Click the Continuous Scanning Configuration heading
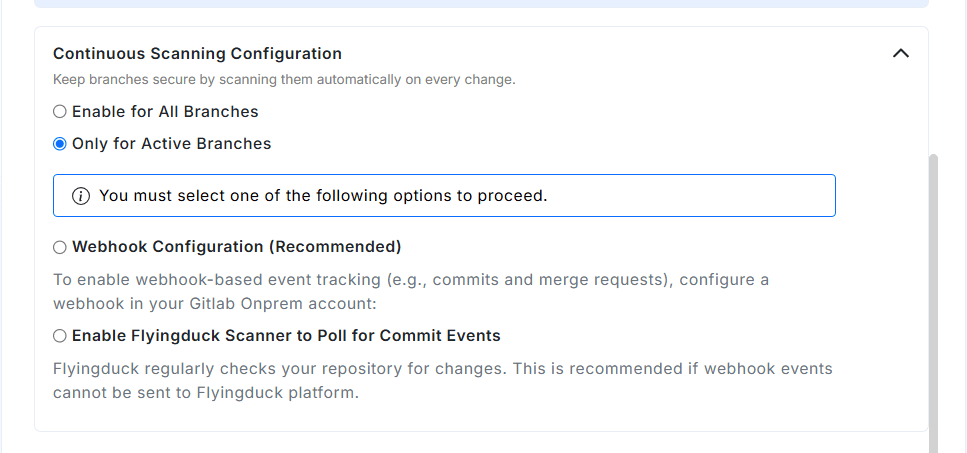Image resolution: width=967 pixels, height=453 pixels. tap(197, 54)
